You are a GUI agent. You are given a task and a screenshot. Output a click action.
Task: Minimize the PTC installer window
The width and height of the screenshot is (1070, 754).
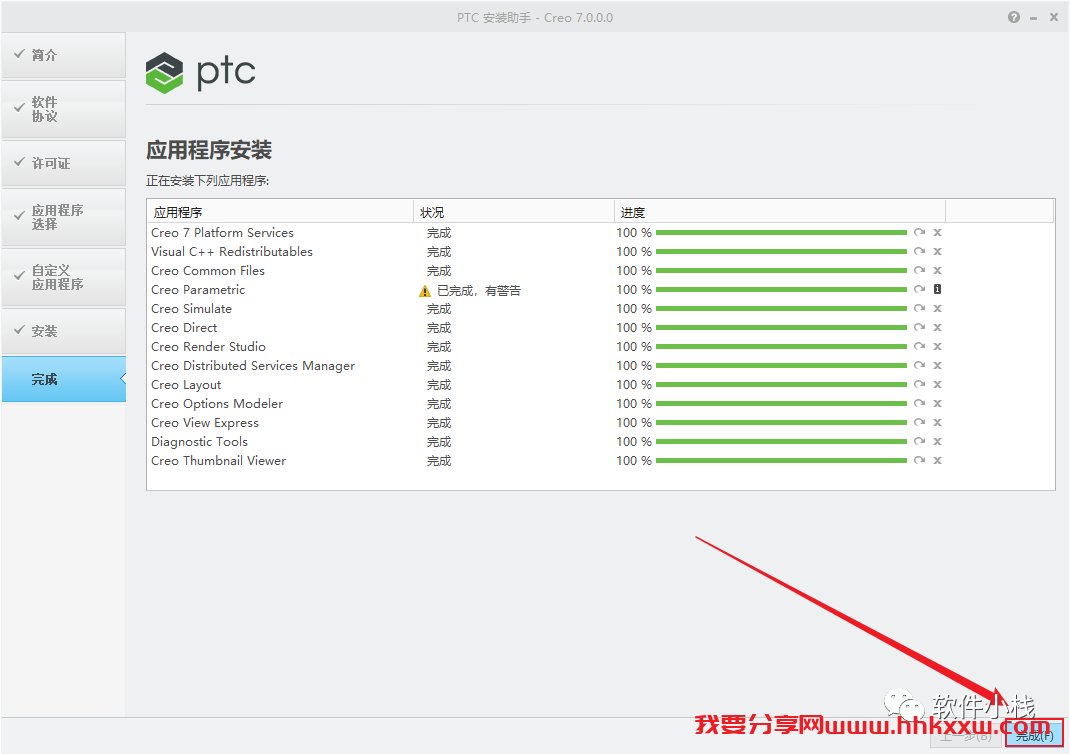[x=1034, y=18]
